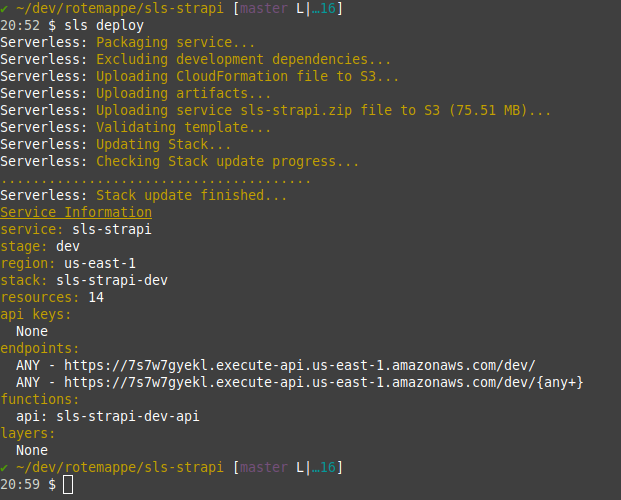Click the green checkmark on the top prompt line

[x=4, y=9]
